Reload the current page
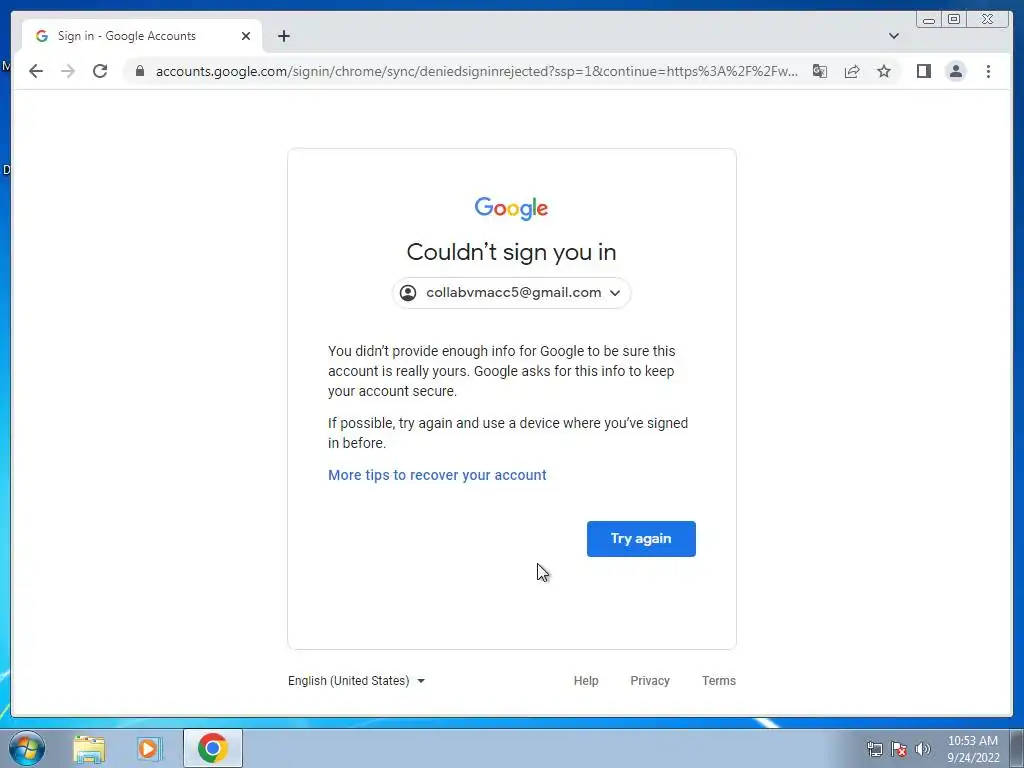The image size is (1024, 768). coord(100,71)
